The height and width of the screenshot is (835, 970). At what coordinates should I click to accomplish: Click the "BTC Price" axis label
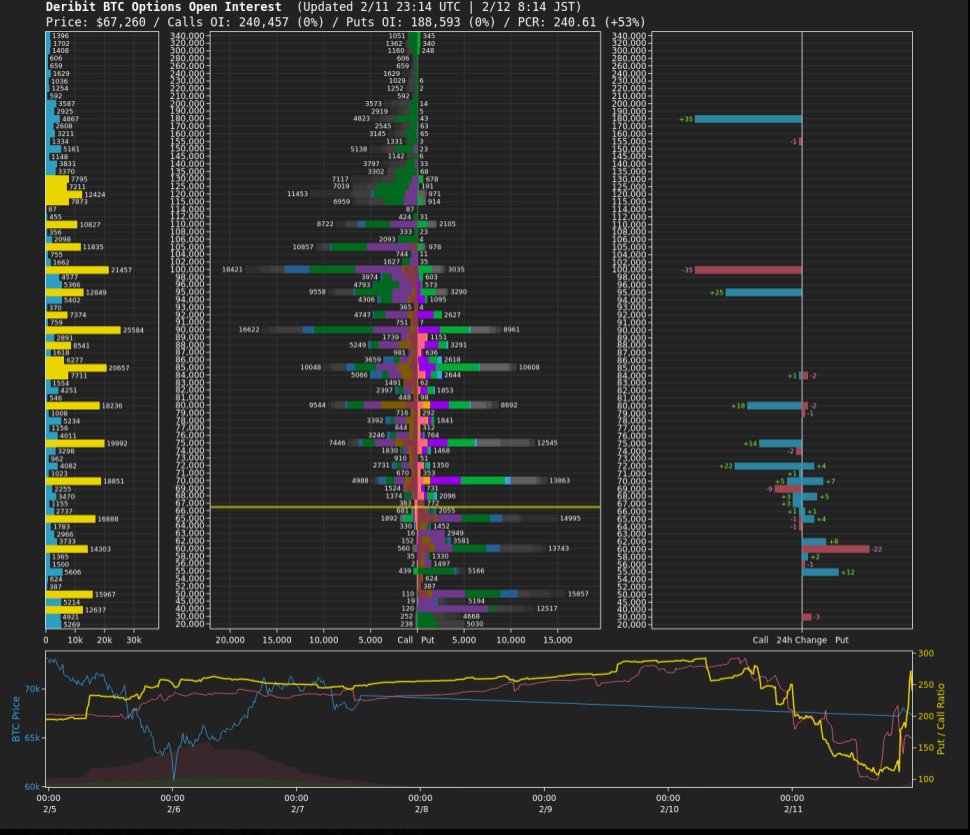[x=15, y=719]
